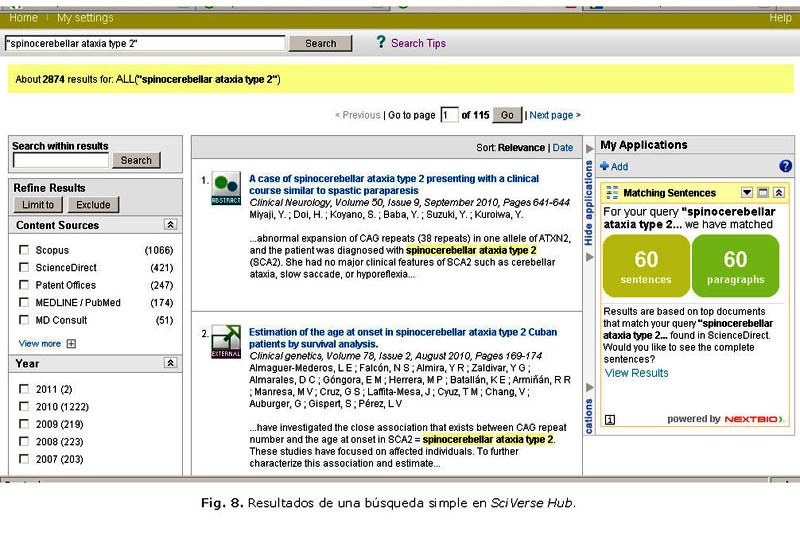The image size is (800, 539).
Task: Follow the View Results link
Action: tap(636, 373)
